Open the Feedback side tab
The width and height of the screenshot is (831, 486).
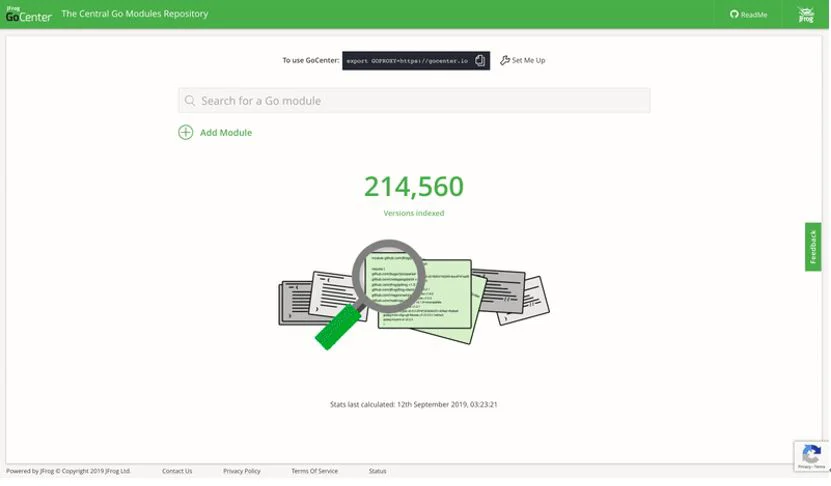coord(813,247)
